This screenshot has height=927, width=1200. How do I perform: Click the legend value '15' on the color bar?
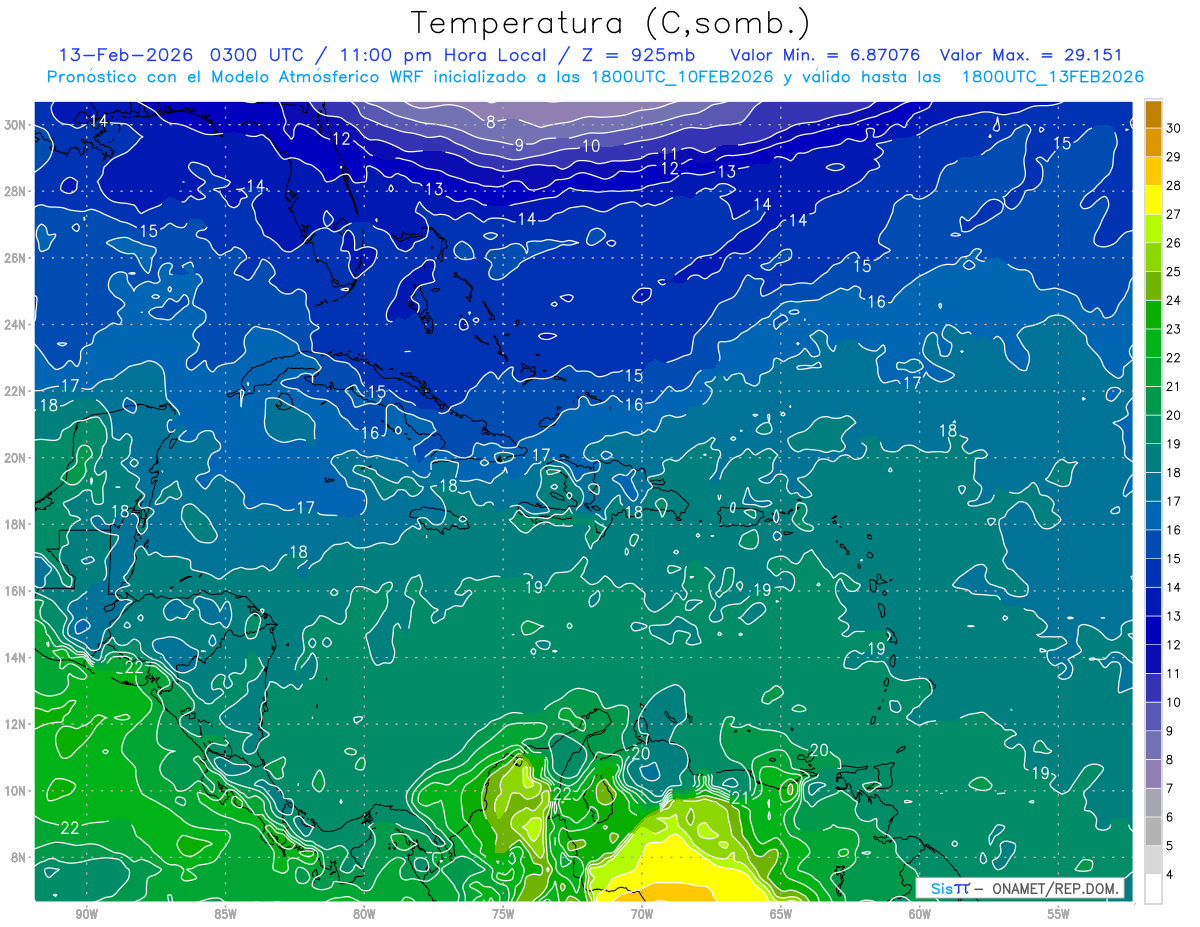[1173, 559]
